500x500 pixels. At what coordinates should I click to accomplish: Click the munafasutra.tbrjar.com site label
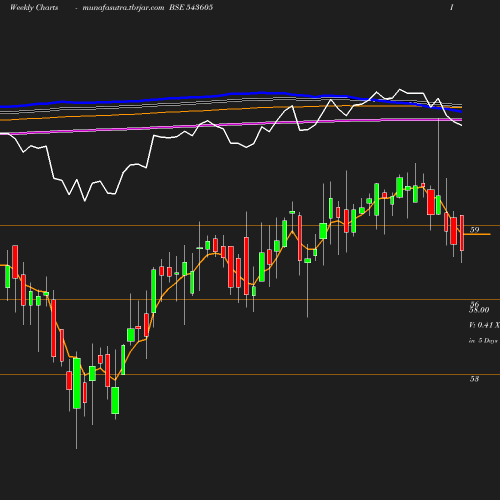tap(123, 8)
